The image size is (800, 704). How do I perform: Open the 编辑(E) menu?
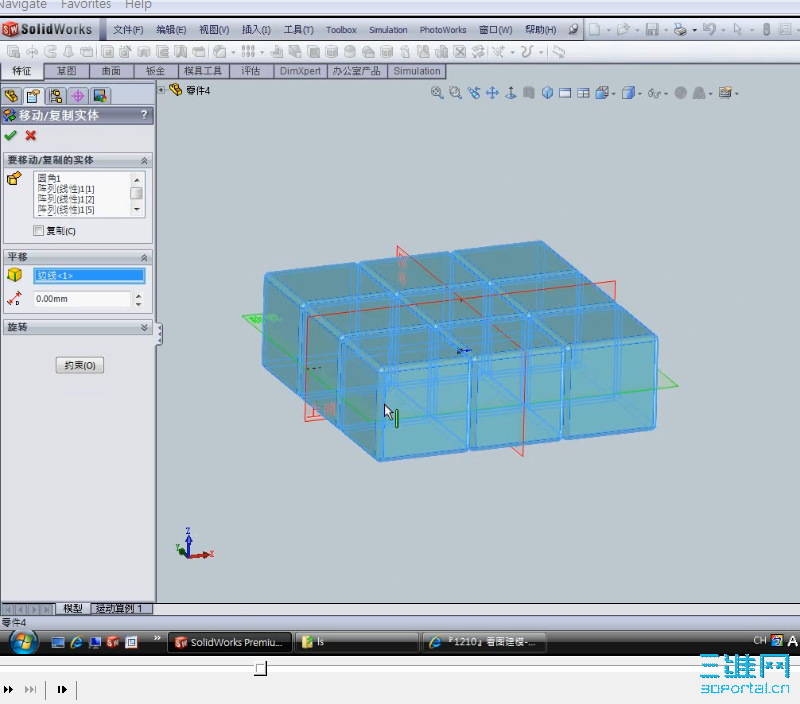pyautogui.click(x=171, y=30)
